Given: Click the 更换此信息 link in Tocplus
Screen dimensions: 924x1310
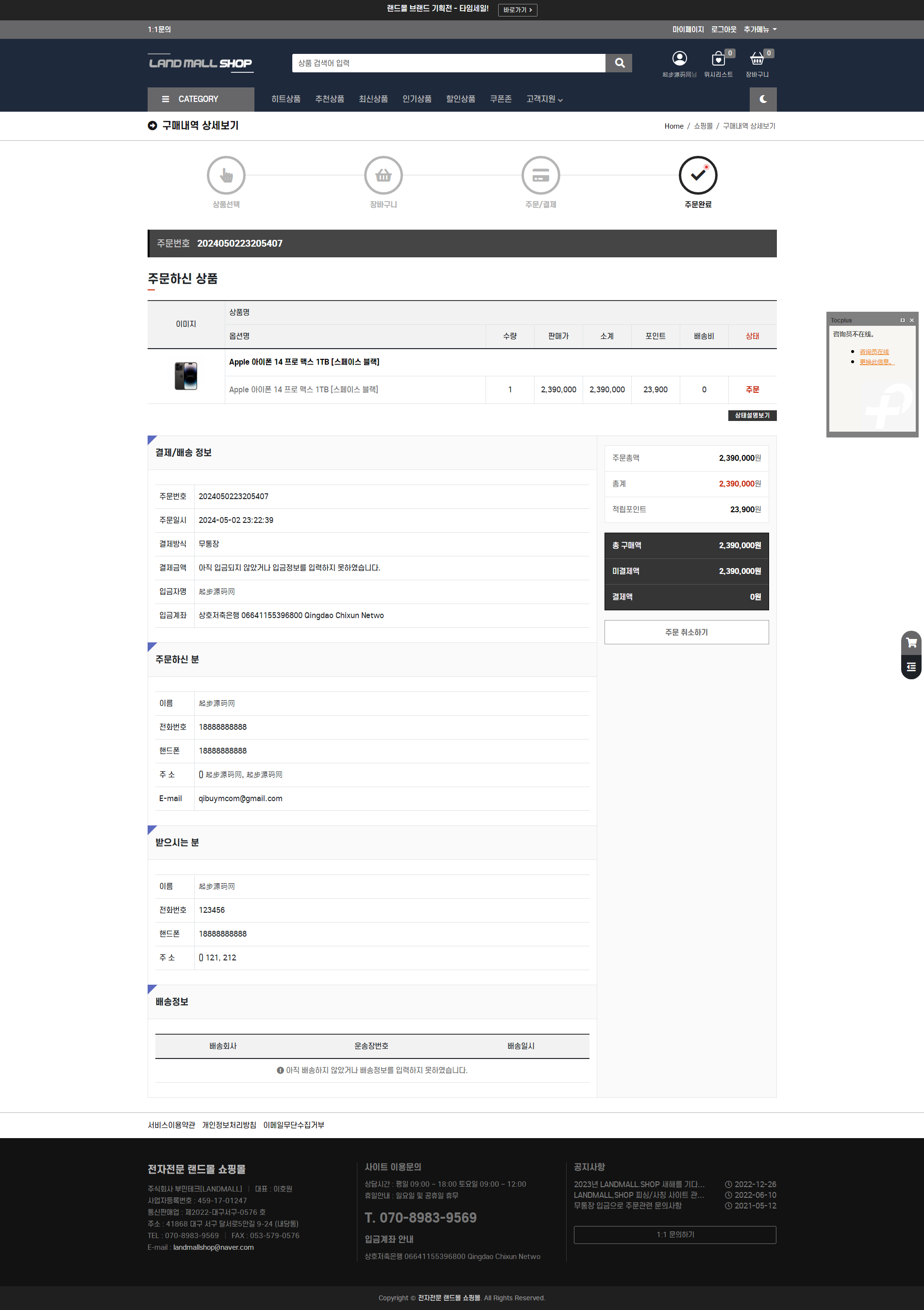Looking at the screenshot, I should pyautogui.click(x=877, y=362).
